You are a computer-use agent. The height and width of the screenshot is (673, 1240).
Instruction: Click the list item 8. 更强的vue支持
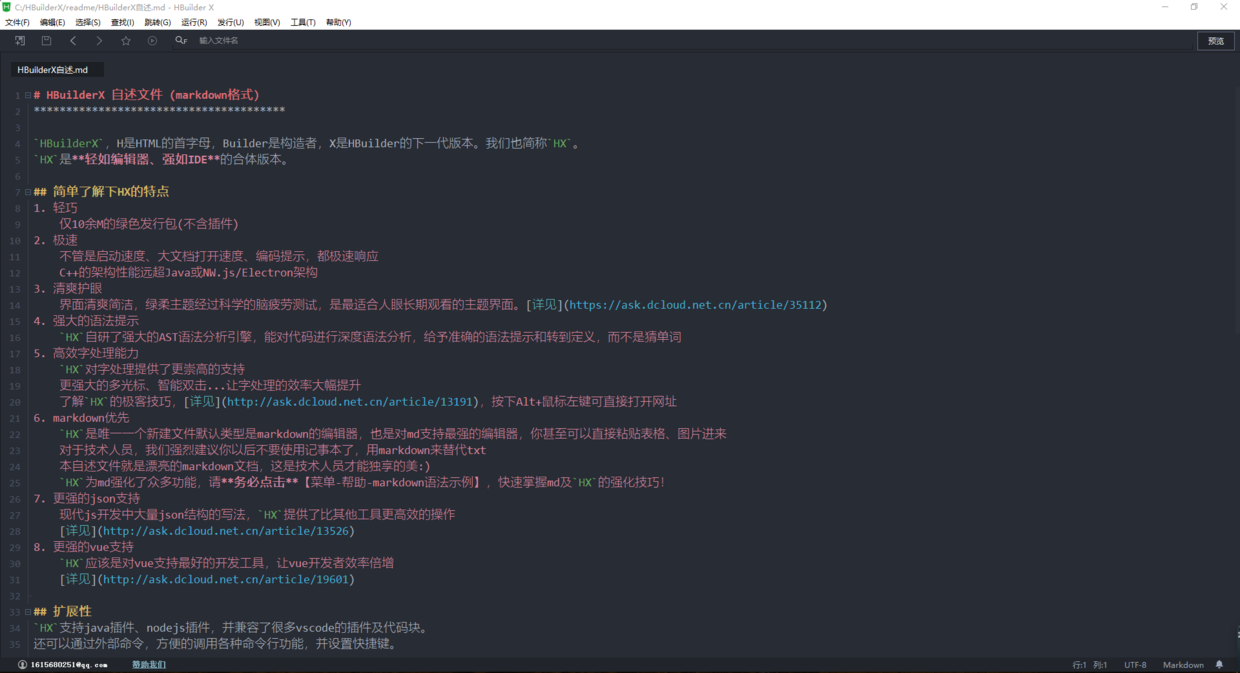(83, 547)
